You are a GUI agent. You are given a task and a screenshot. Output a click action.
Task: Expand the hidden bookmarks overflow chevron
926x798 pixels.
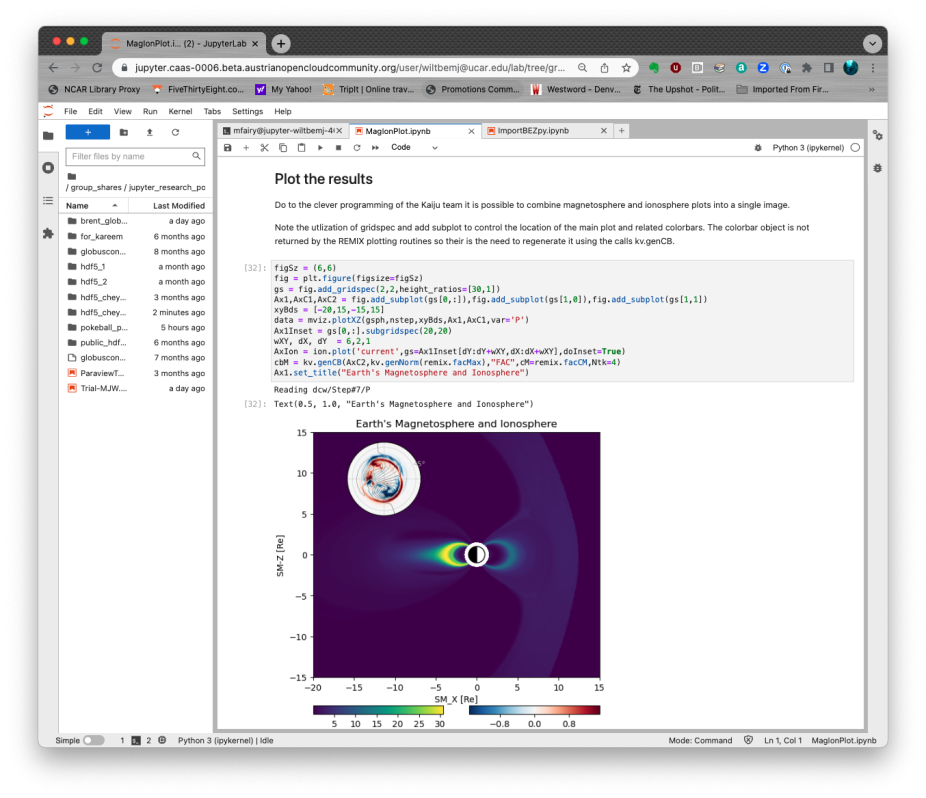click(x=872, y=89)
